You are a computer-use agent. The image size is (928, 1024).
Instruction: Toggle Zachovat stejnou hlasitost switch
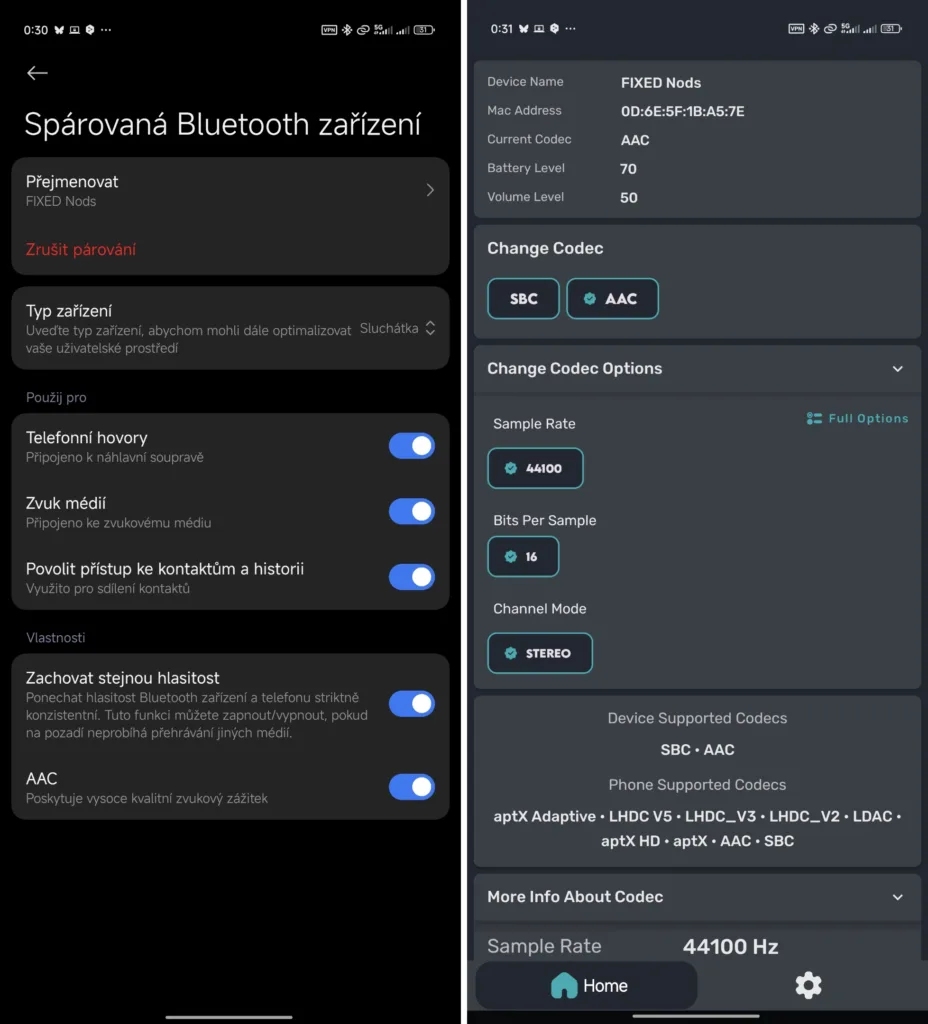(x=411, y=704)
